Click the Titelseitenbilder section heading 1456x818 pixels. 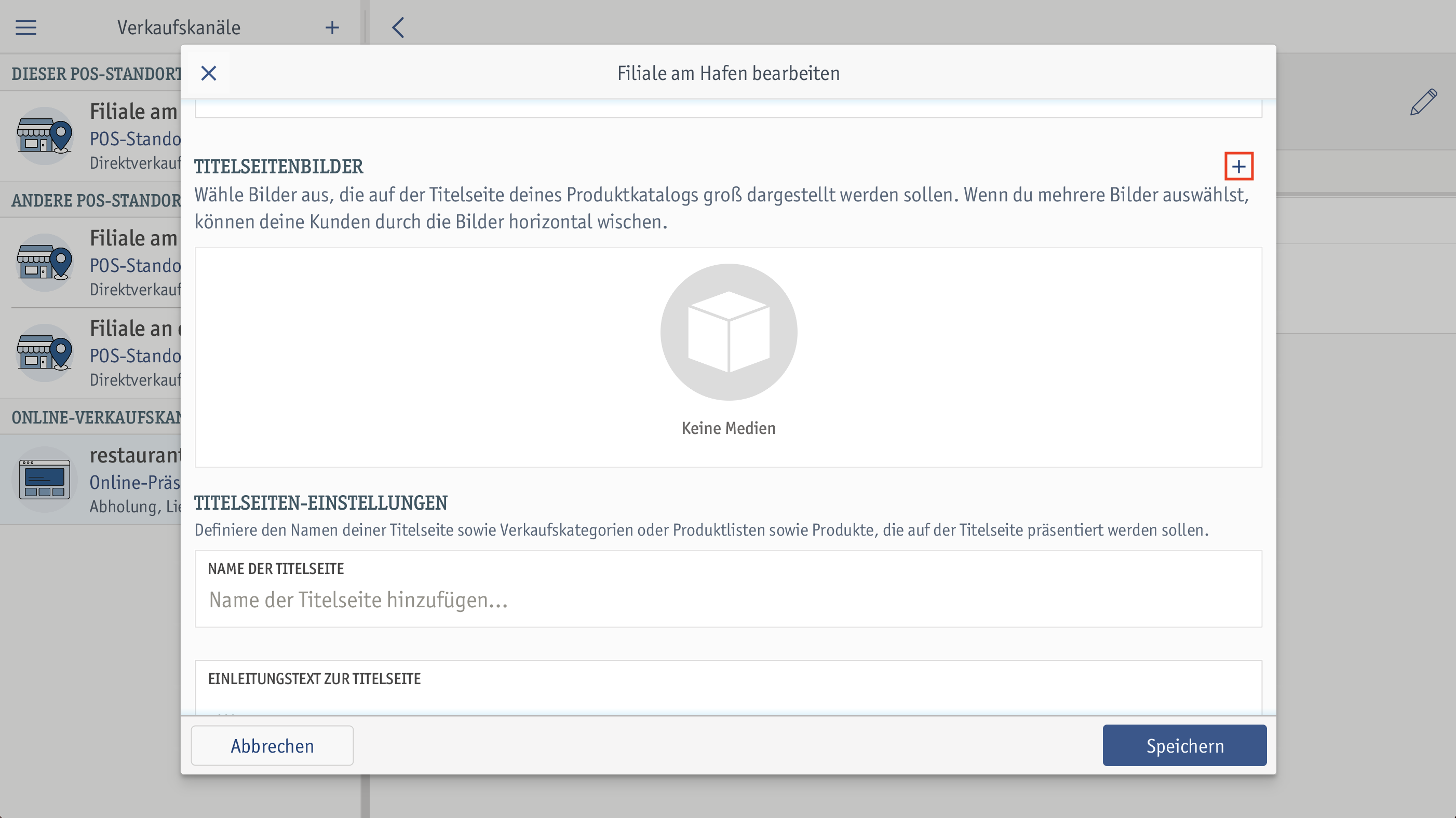[279, 167]
